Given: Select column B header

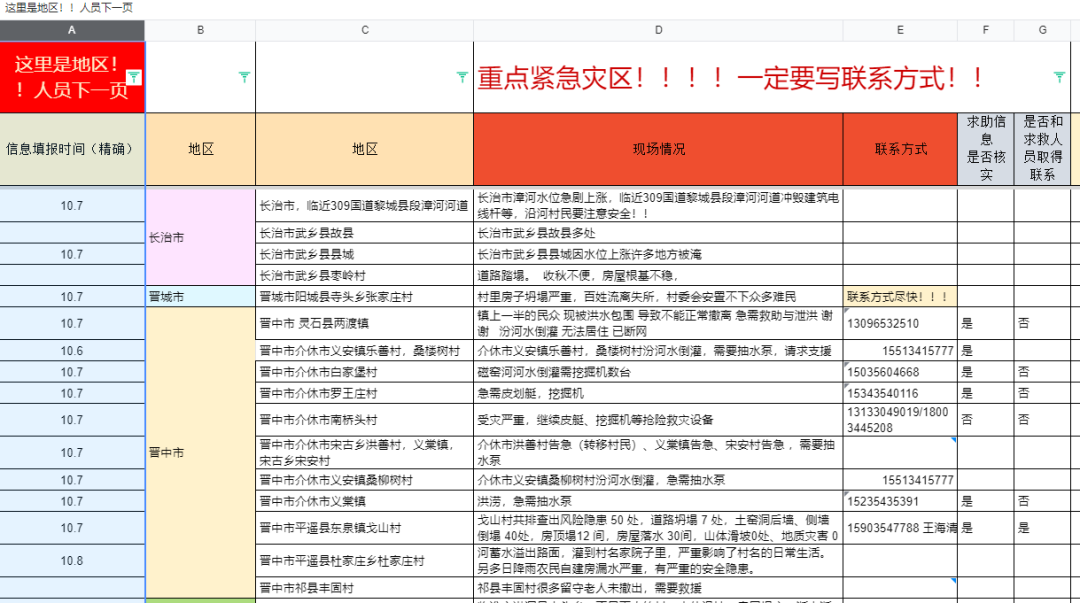Looking at the screenshot, I should pyautogui.click(x=200, y=30).
